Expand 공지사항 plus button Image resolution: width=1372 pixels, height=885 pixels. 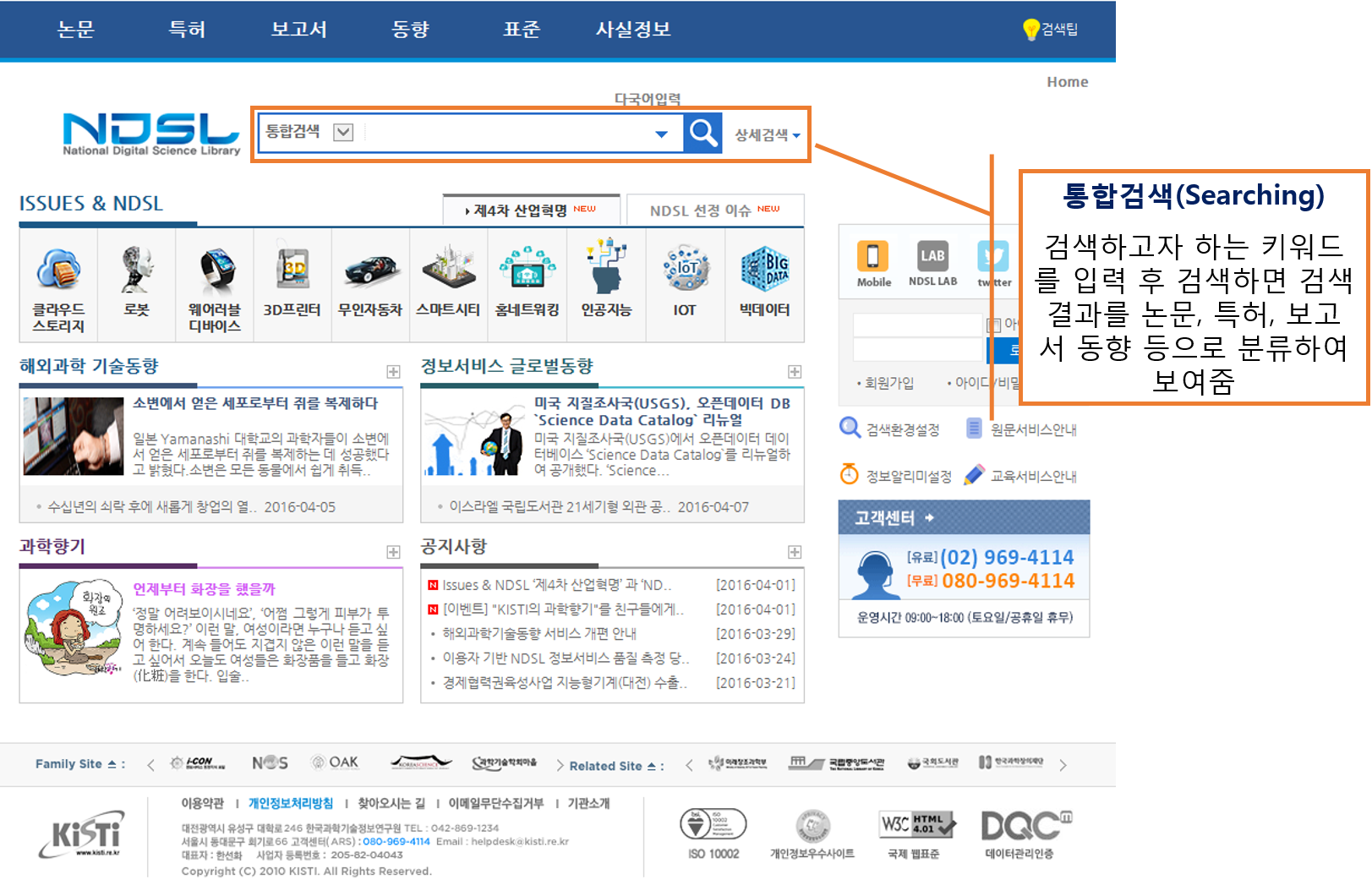[795, 551]
